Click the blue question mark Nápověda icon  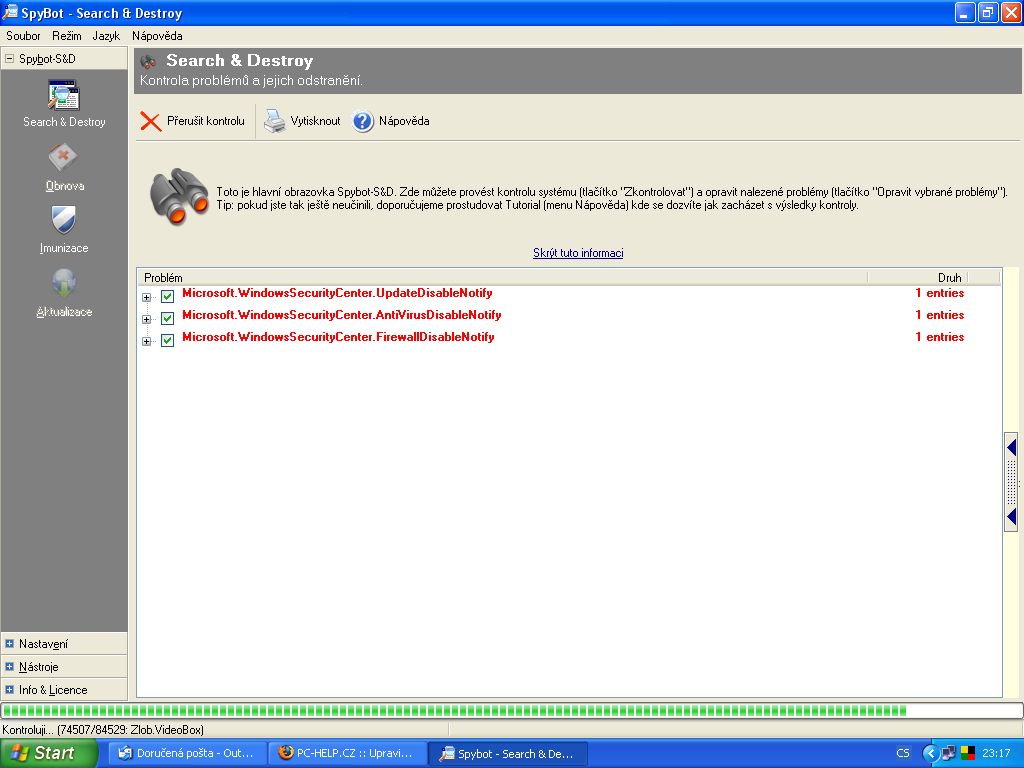click(x=363, y=121)
